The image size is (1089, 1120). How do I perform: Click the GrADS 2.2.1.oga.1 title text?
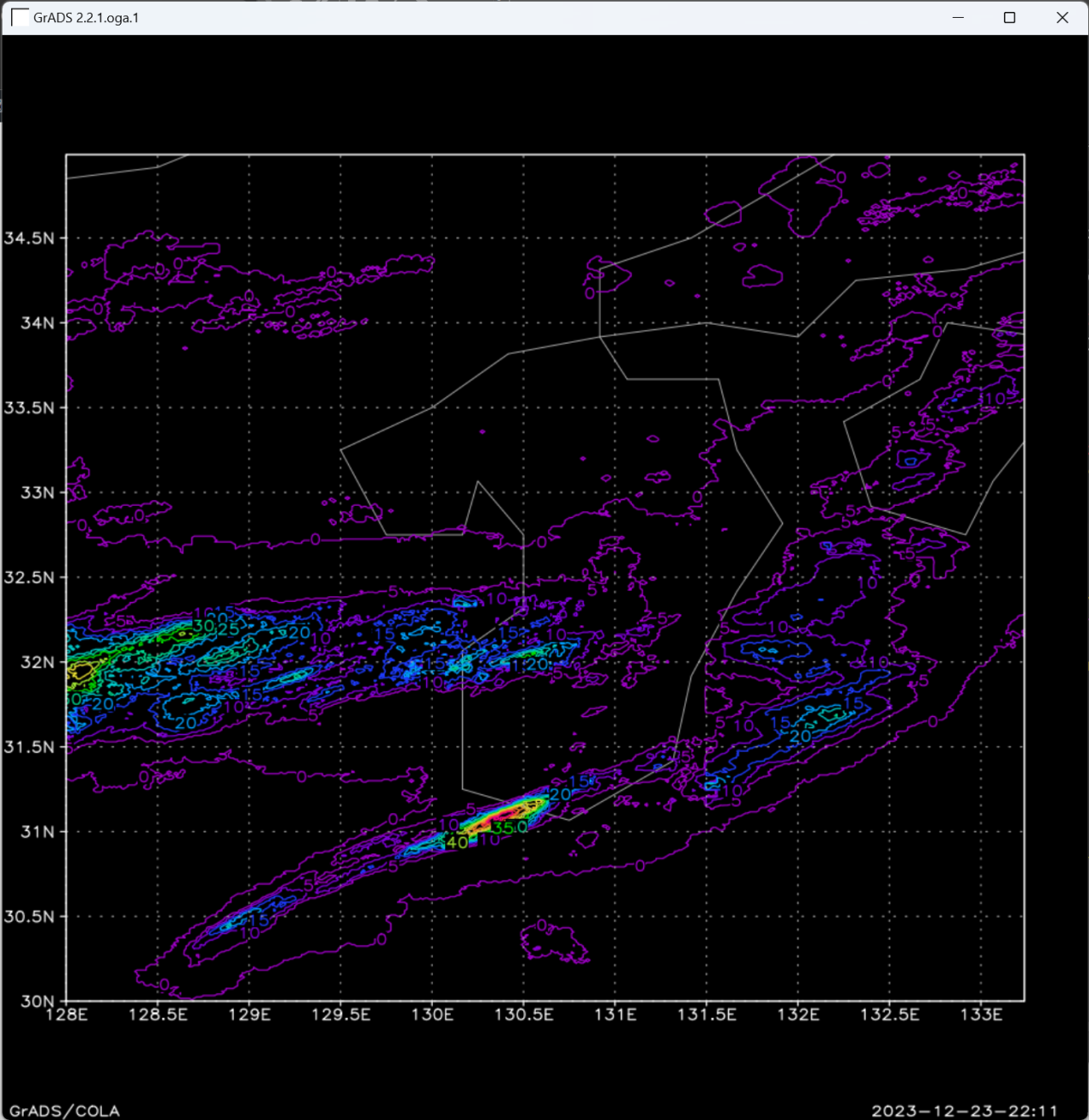[x=86, y=18]
